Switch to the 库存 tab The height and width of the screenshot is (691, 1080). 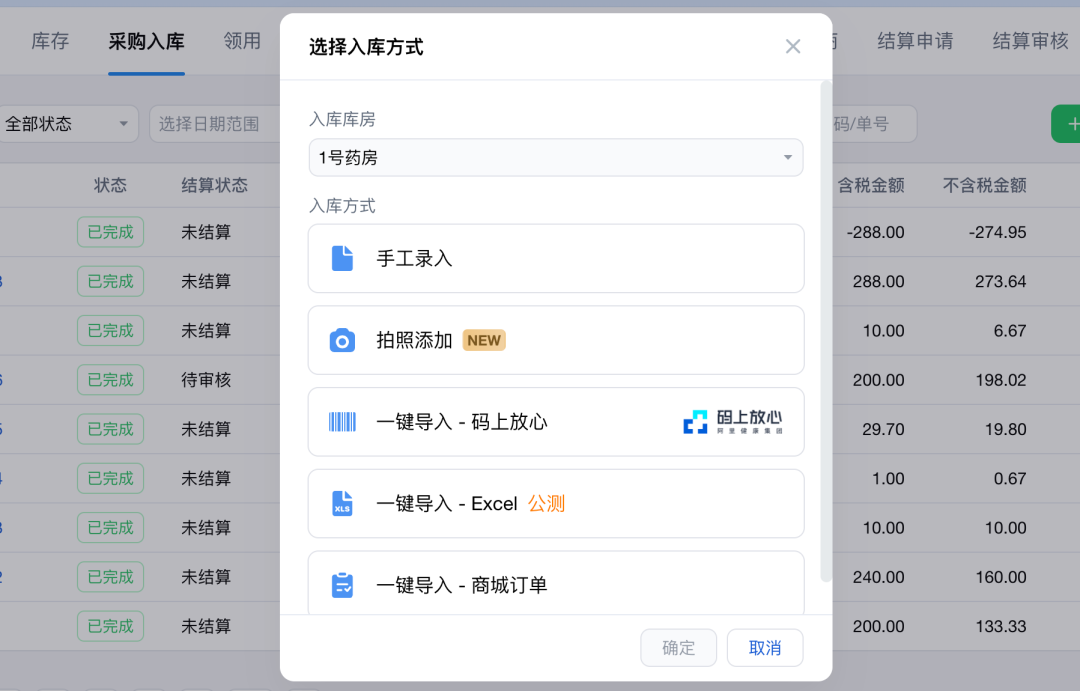49,40
